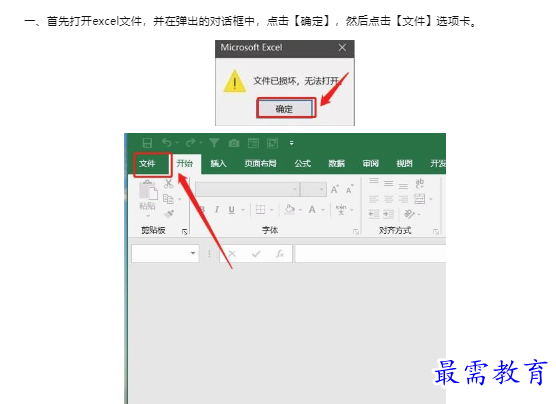
Task: Close the Microsoft Excel error dialog
Action: pyautogui.click(x=342, y=48)
